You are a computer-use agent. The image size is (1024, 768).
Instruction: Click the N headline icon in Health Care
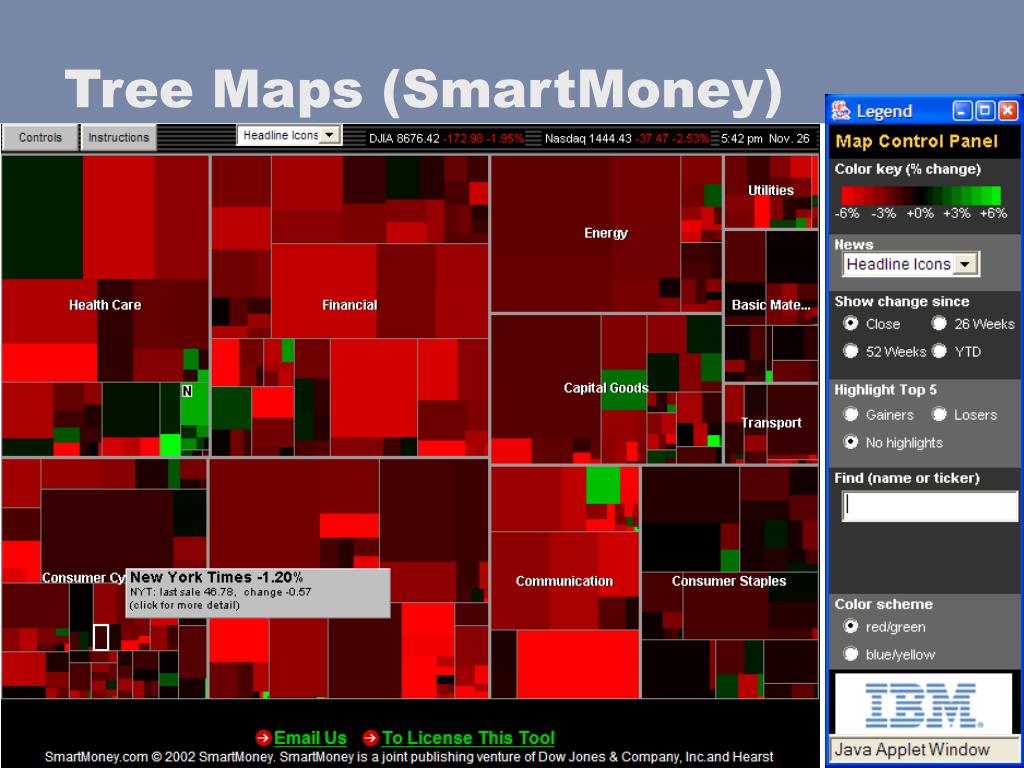tap(187, 391)
